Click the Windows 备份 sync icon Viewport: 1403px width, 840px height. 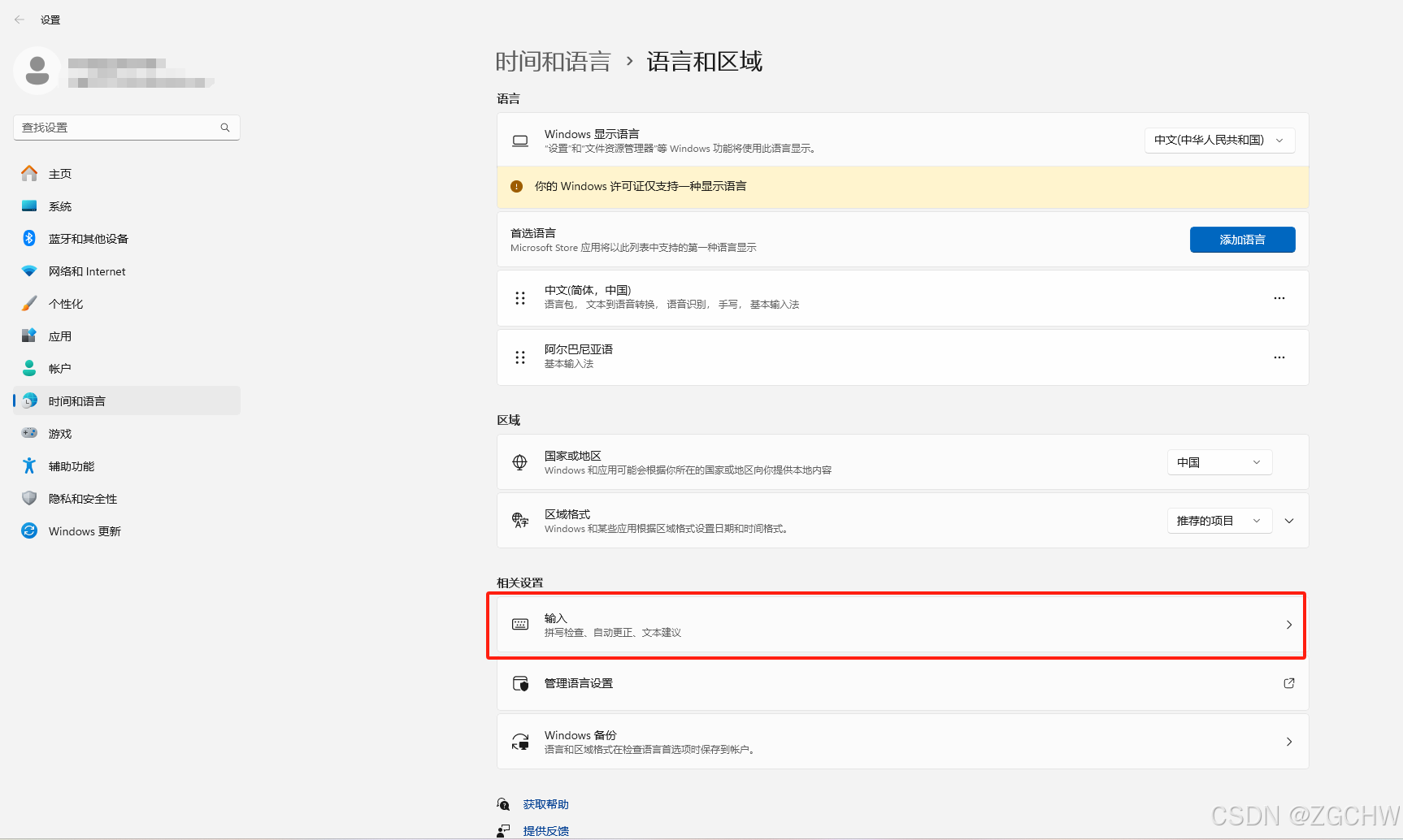pyautogui.click(x=520, y=742)
